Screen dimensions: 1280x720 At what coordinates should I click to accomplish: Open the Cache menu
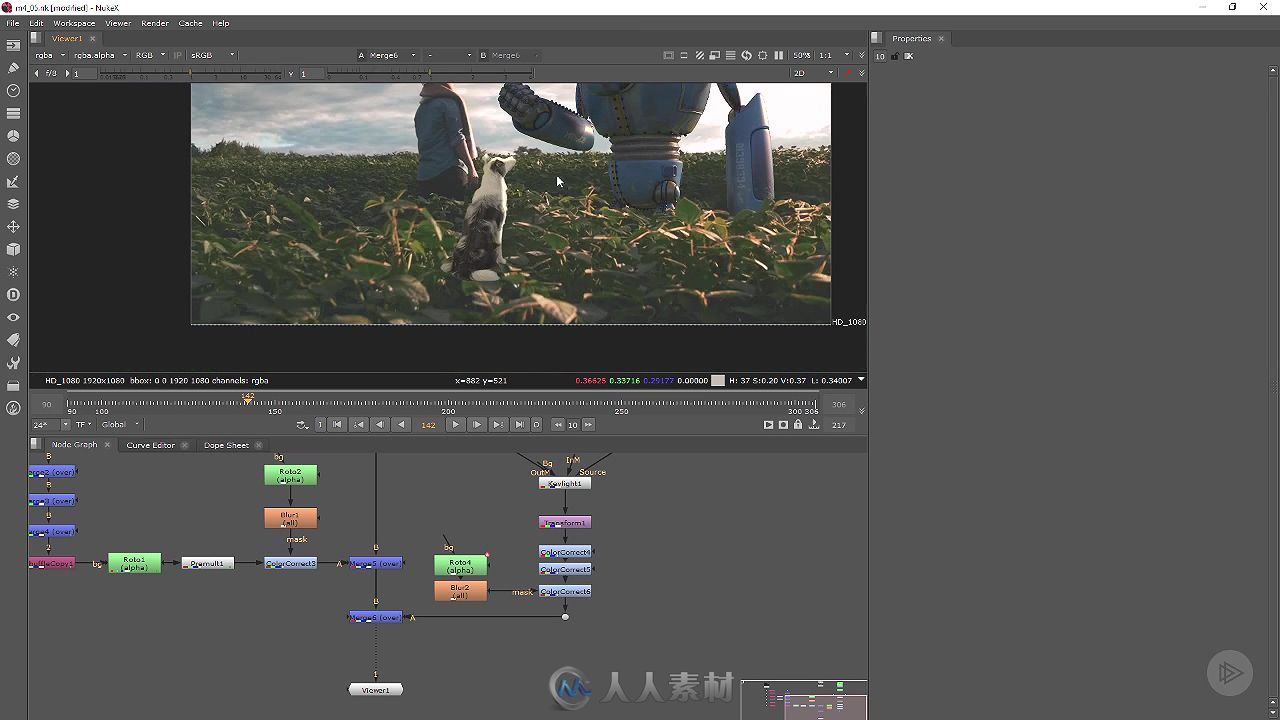(x=190, y=23)
